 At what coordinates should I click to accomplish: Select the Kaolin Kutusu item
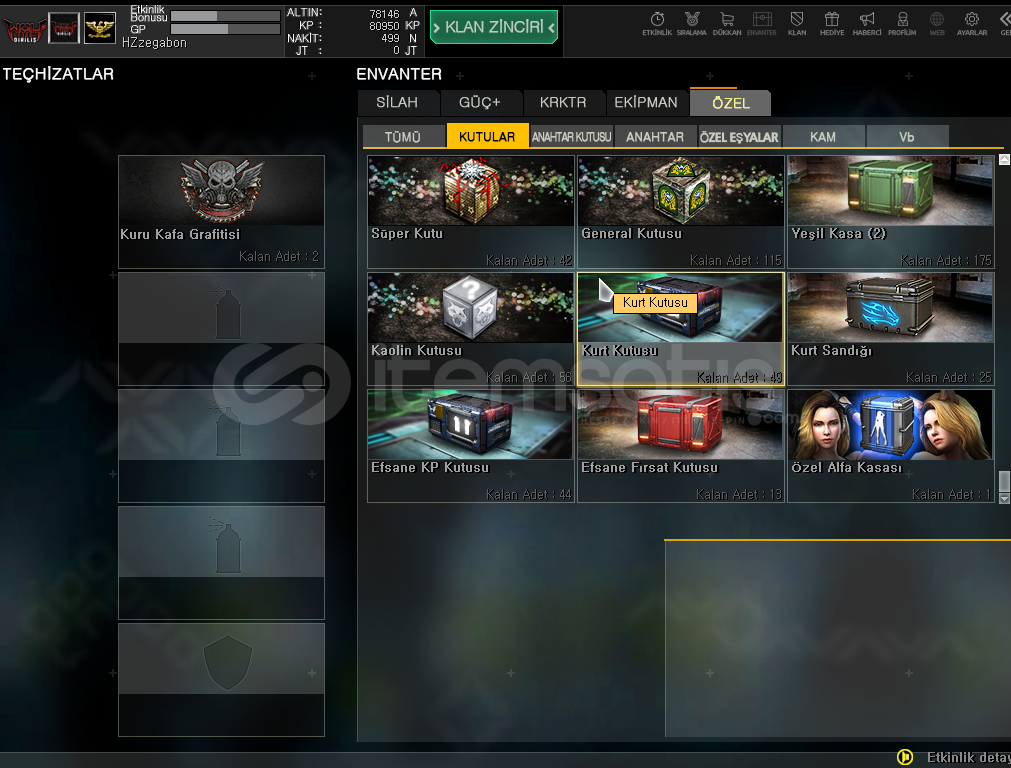point(471,329)
